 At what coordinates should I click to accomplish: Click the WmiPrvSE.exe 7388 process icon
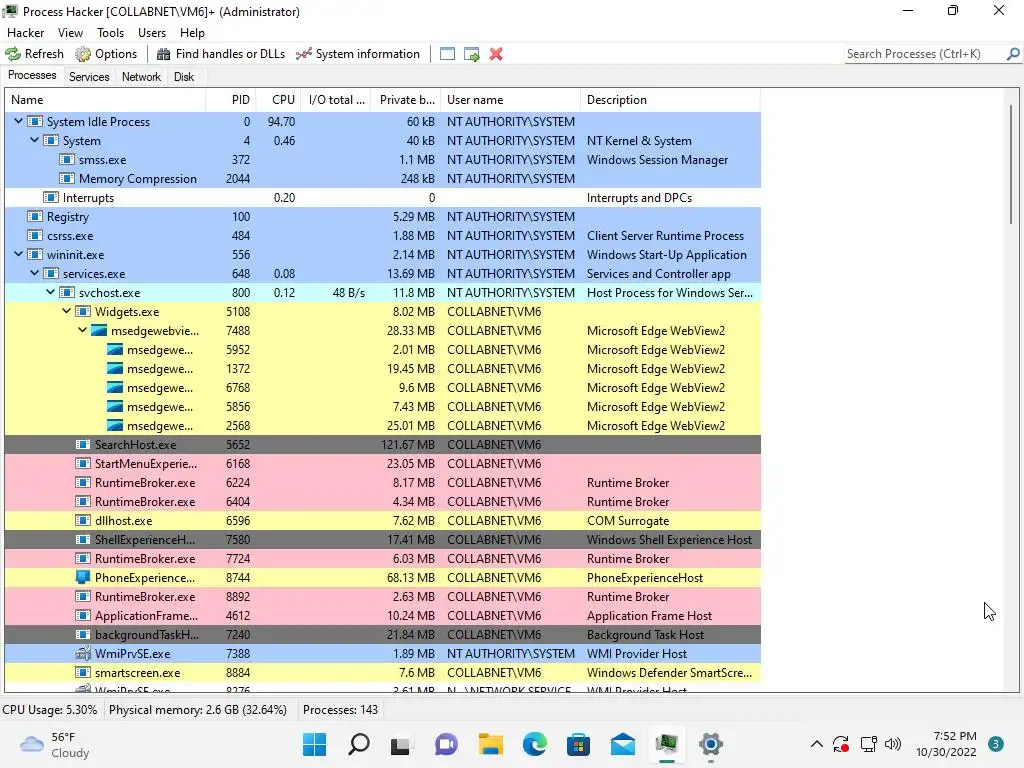82,654
